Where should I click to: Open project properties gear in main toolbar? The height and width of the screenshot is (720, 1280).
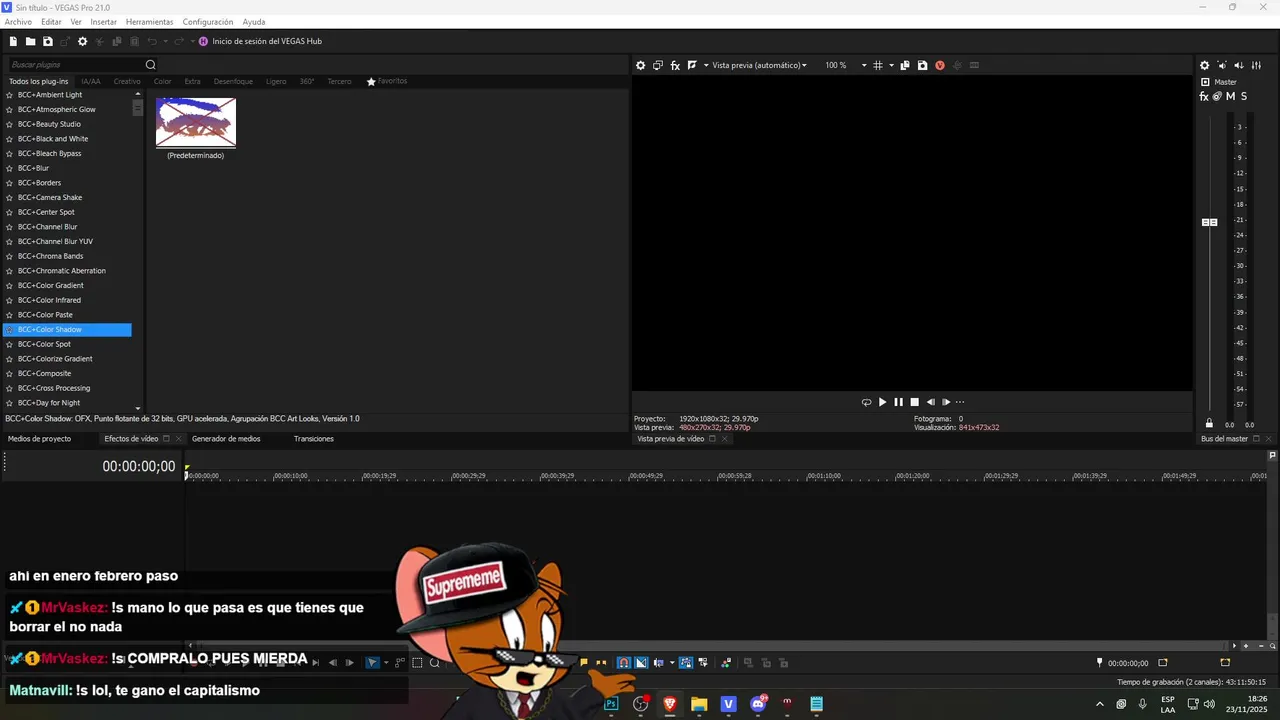point(83,41)
